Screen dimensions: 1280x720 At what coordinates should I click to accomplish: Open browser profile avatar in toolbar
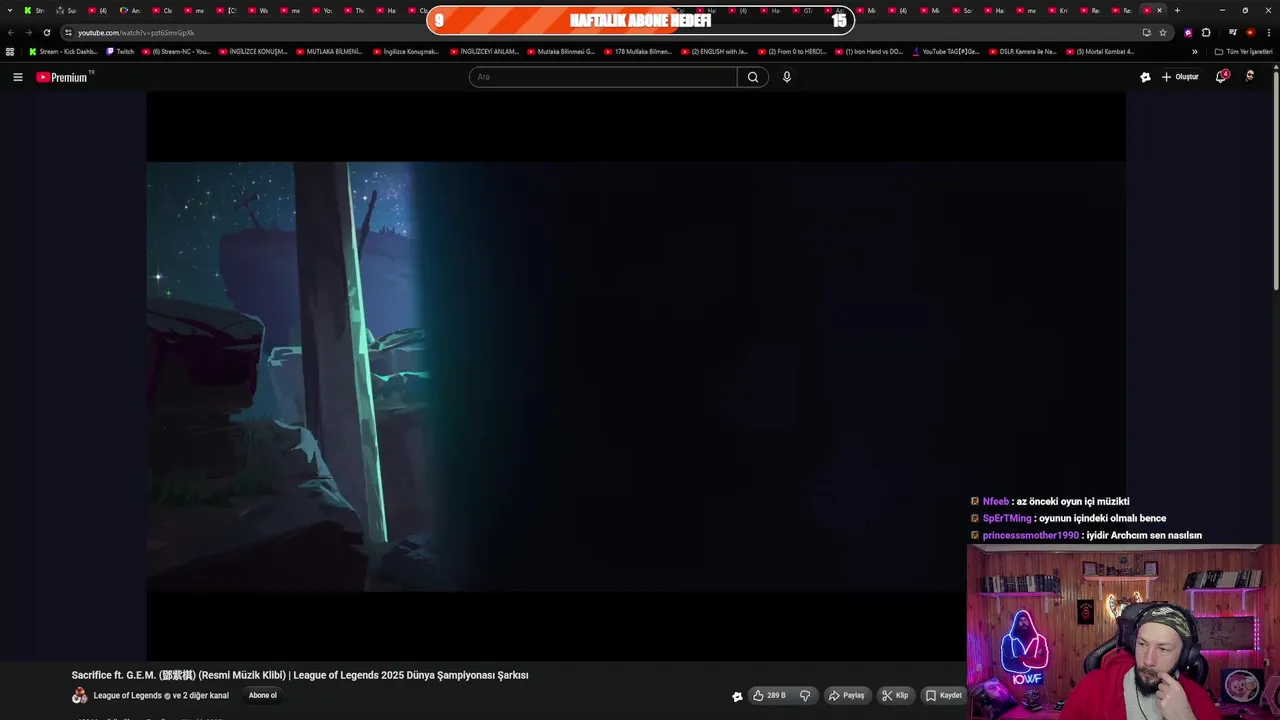[x=1251, y=32]
